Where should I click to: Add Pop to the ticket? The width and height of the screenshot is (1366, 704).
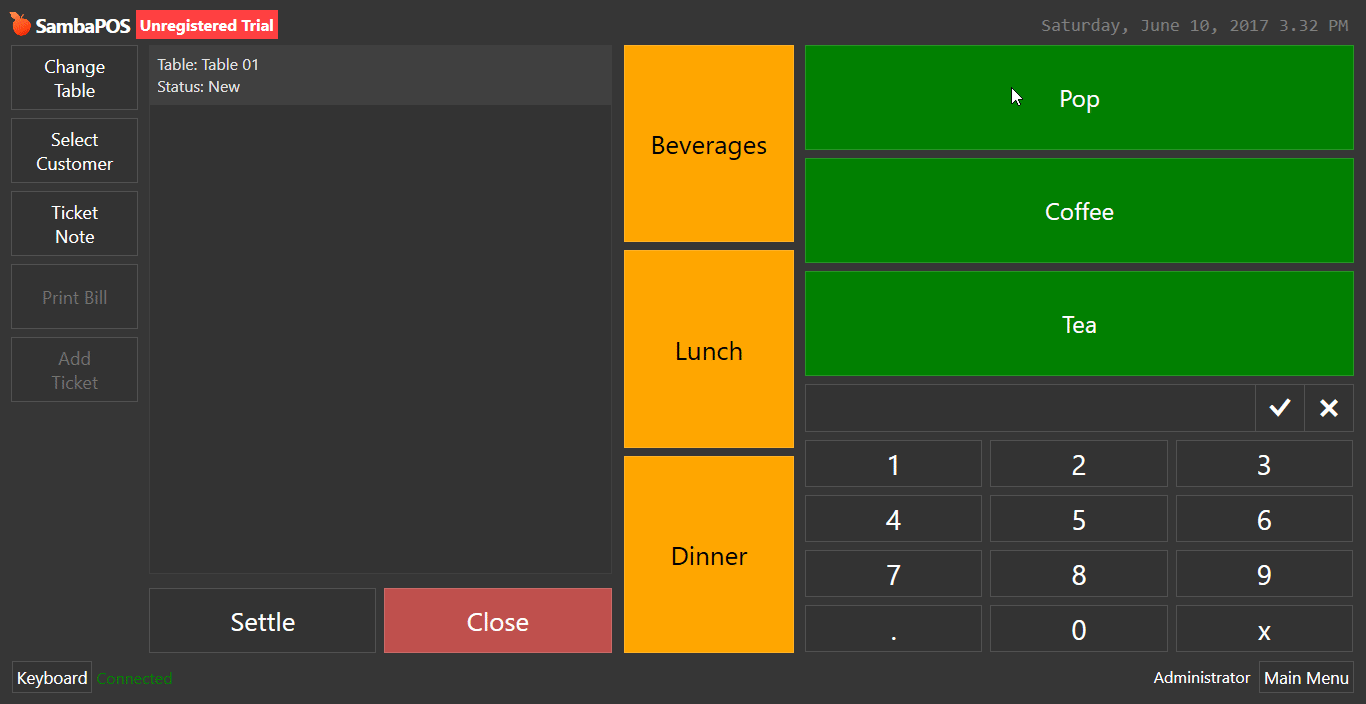[x=1079, y=98]
